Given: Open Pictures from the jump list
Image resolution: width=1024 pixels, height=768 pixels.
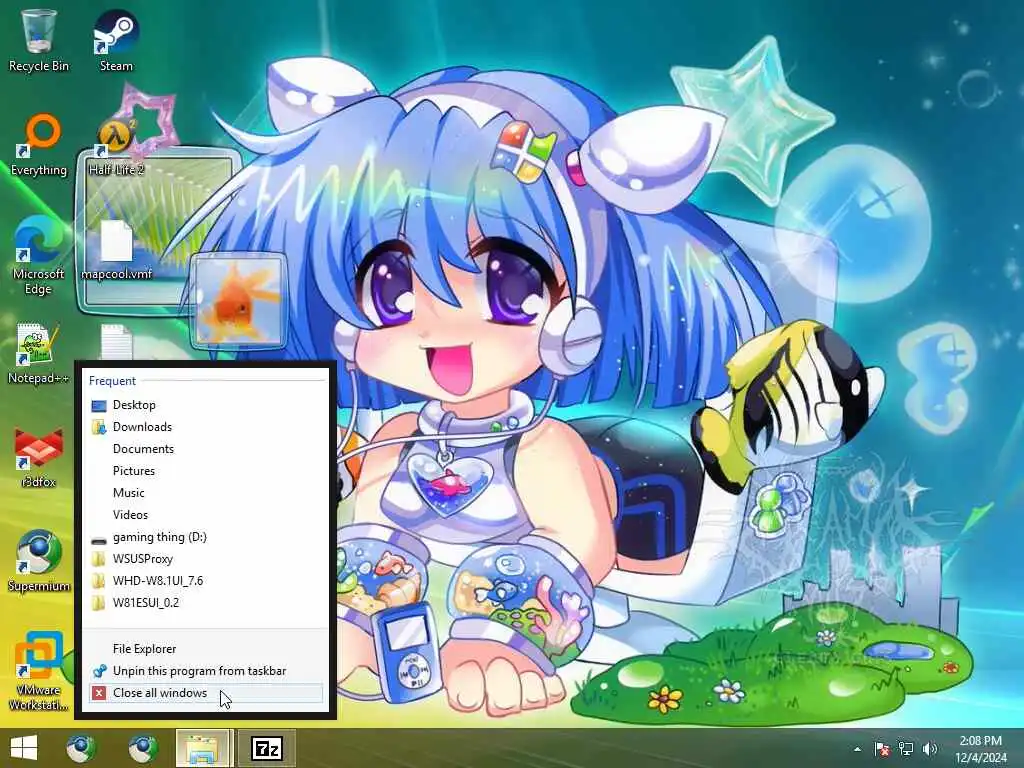Looking at the screenshot, I should click(206, 471).
